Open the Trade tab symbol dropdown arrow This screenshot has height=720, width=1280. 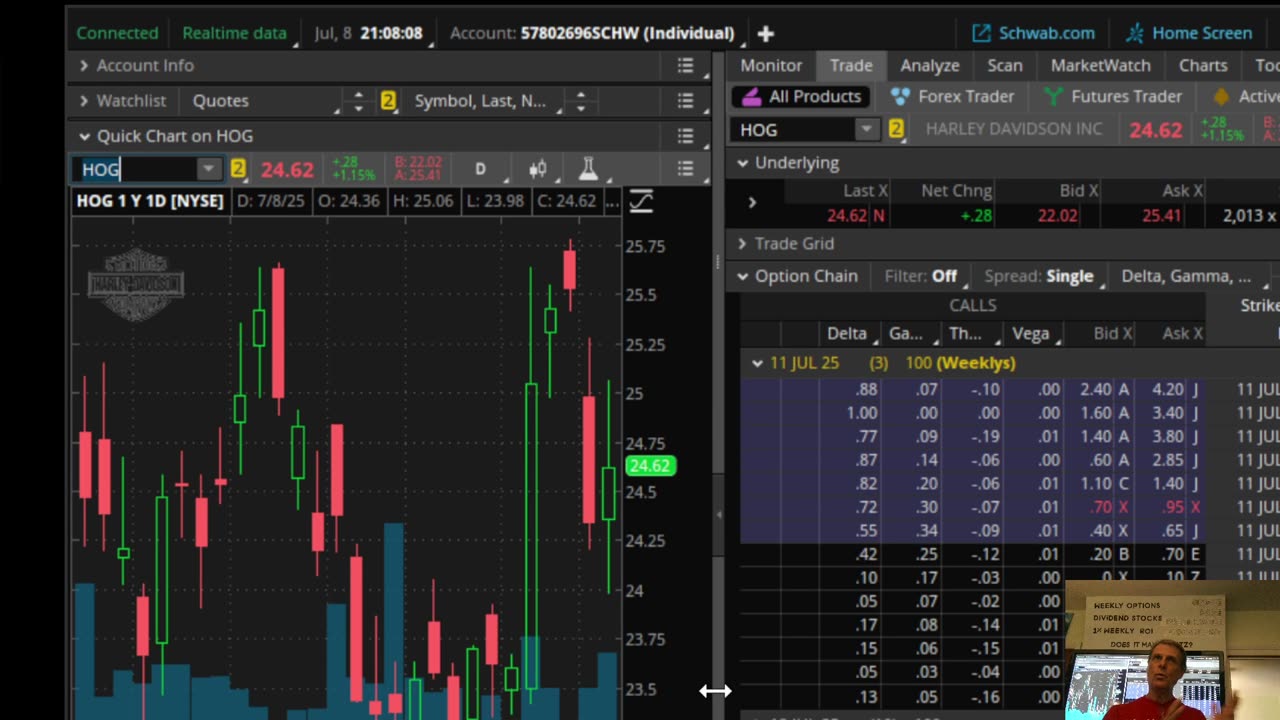(866, 129)
